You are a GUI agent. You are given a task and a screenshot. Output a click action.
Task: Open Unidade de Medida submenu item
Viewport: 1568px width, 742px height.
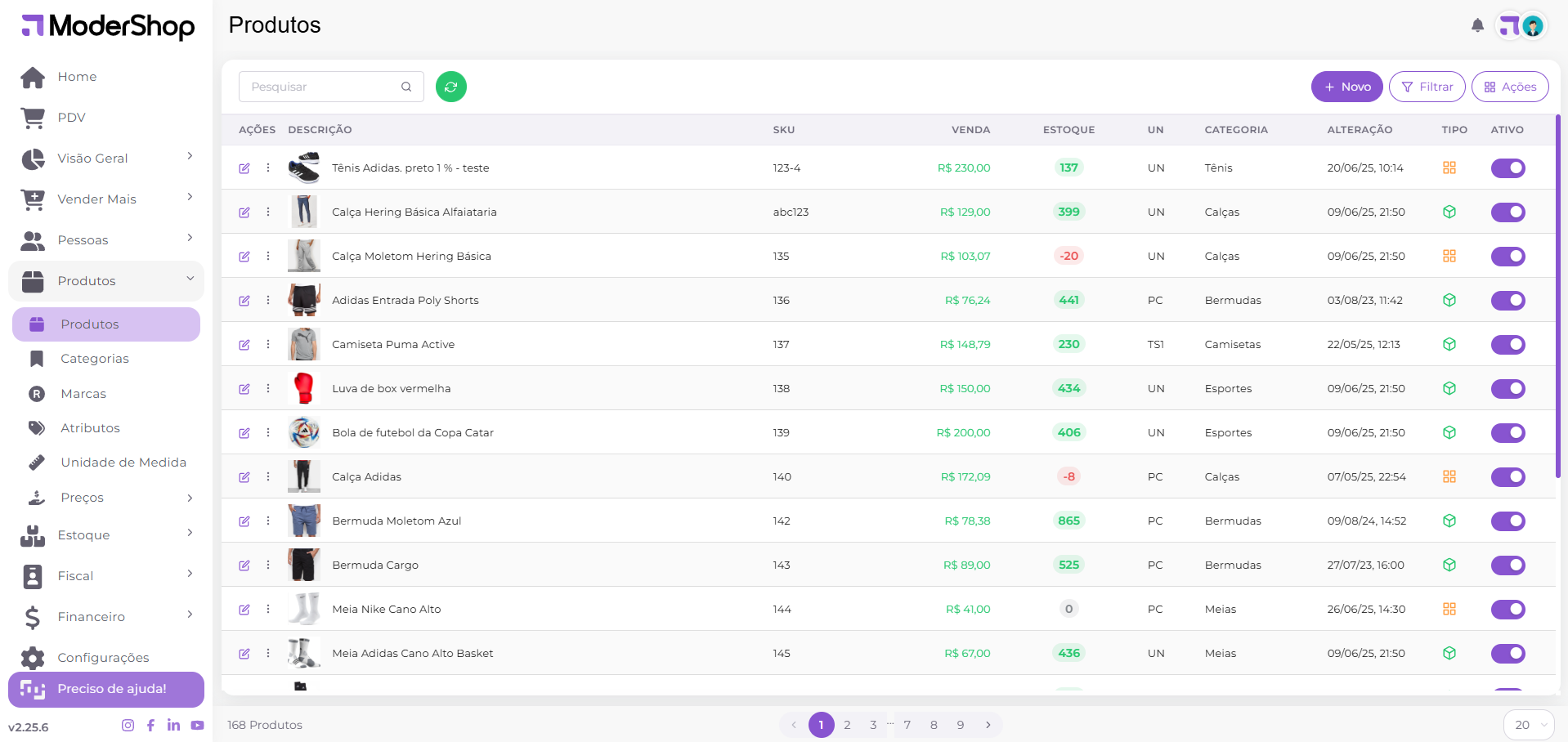[x=106, y=463]
